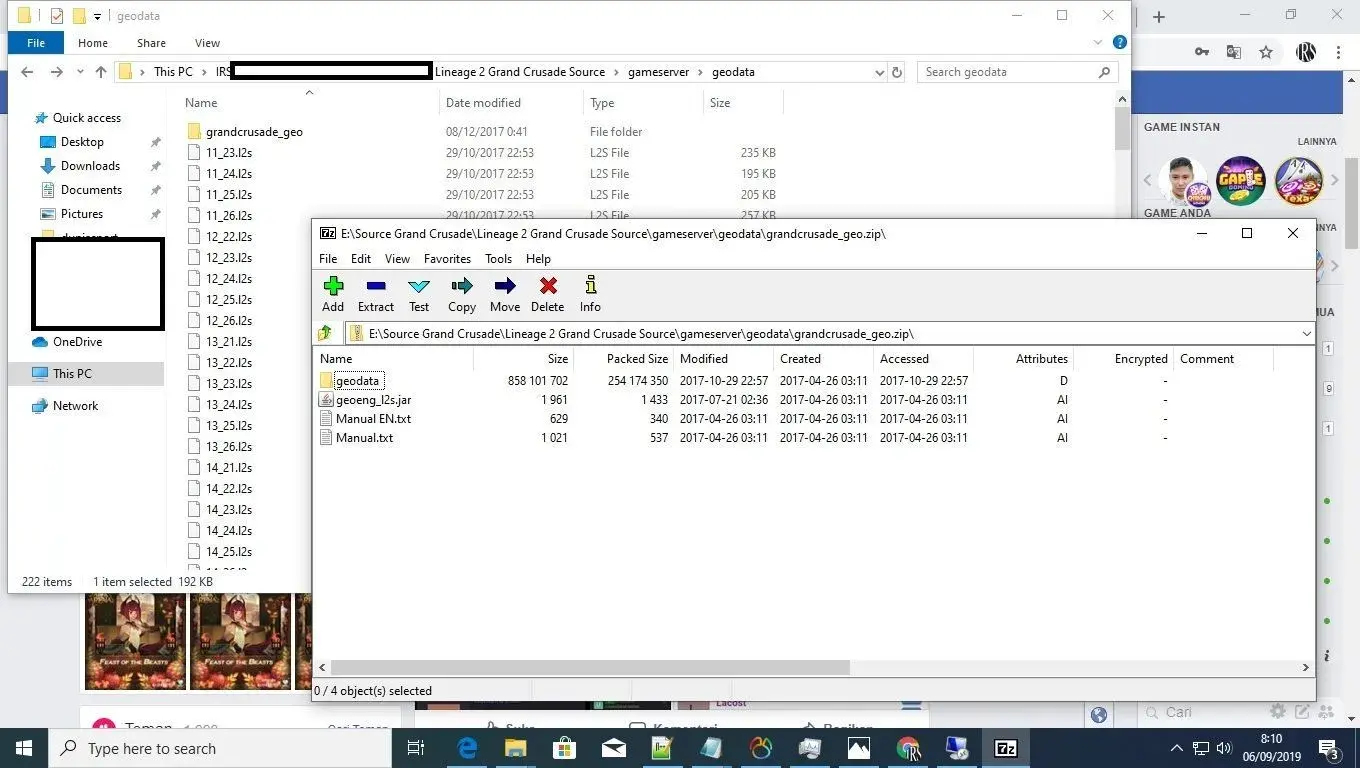Select Network in Explorer's sidebar
1360x768 pixels.
pos(75,406)
